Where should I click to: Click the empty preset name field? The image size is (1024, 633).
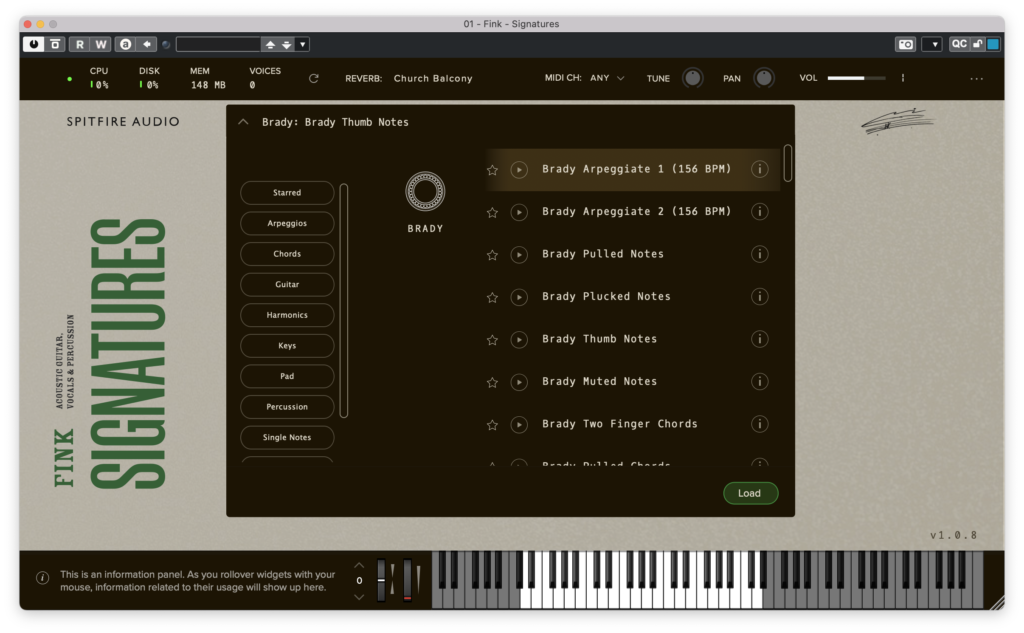pyautogui.click(x=218, y=44)
